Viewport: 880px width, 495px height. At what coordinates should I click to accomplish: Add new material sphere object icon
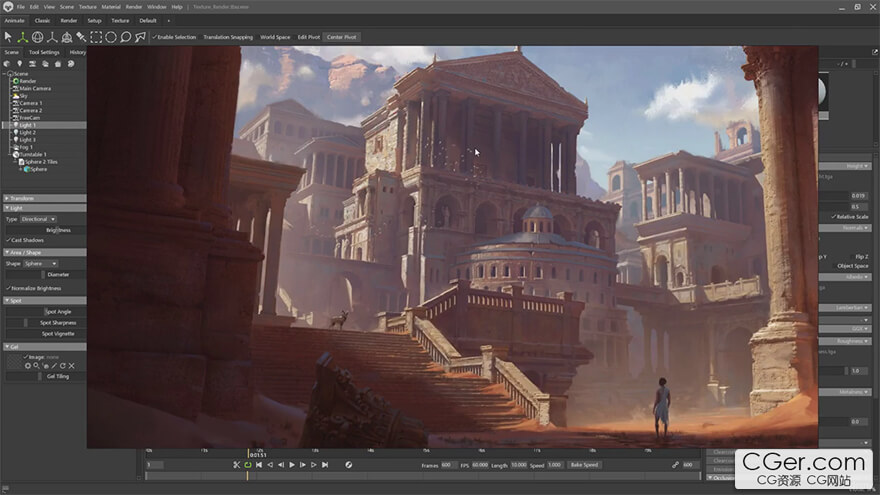[7, 64]
